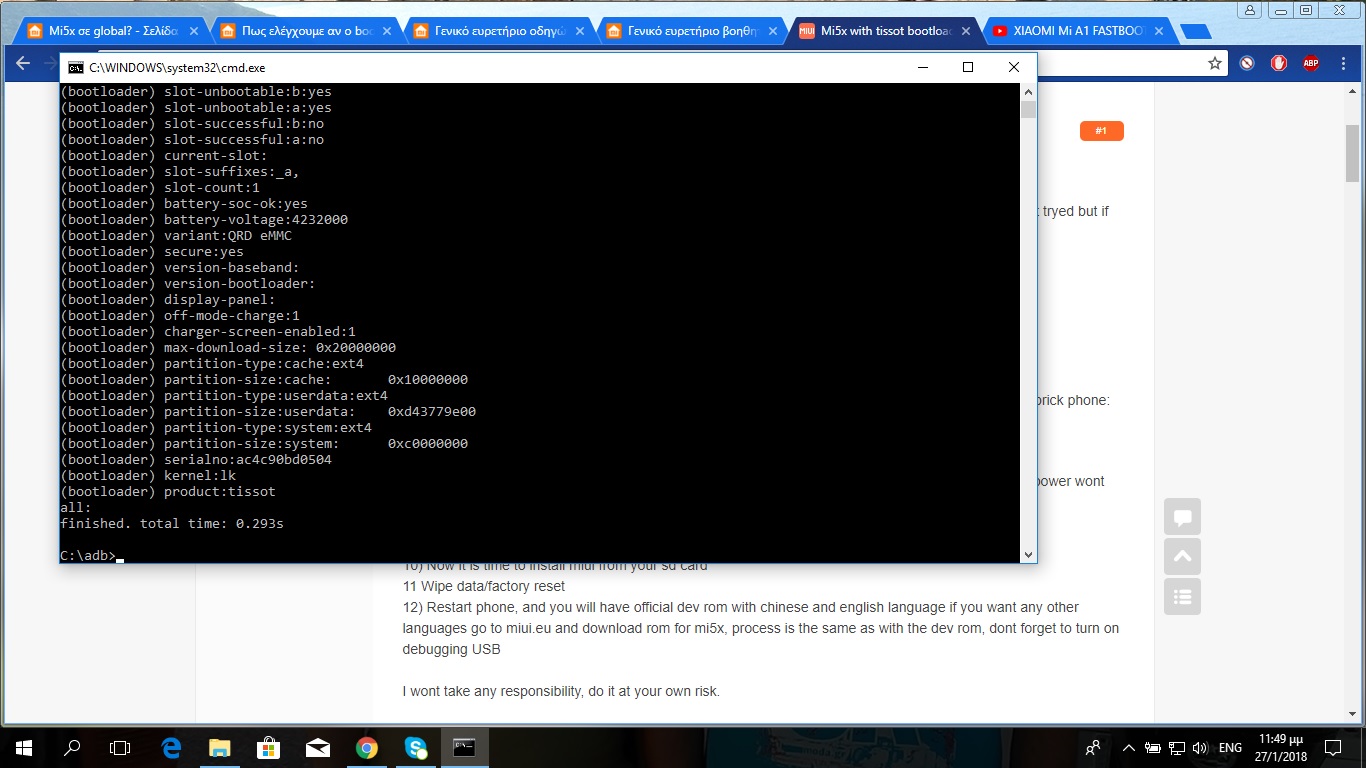
Task: Open the Mail app on the taskbar
Action: tap(318, 747)
